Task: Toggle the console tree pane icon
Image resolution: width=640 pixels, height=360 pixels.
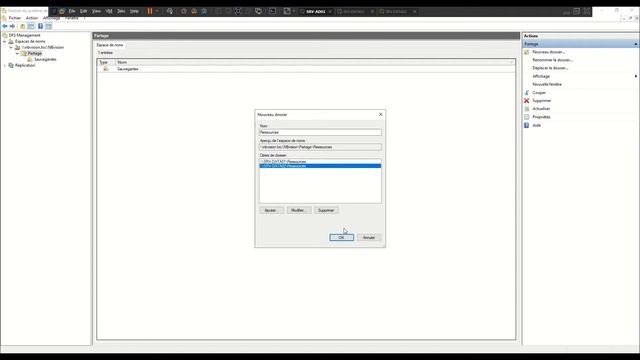Action: tap(31, 26)
